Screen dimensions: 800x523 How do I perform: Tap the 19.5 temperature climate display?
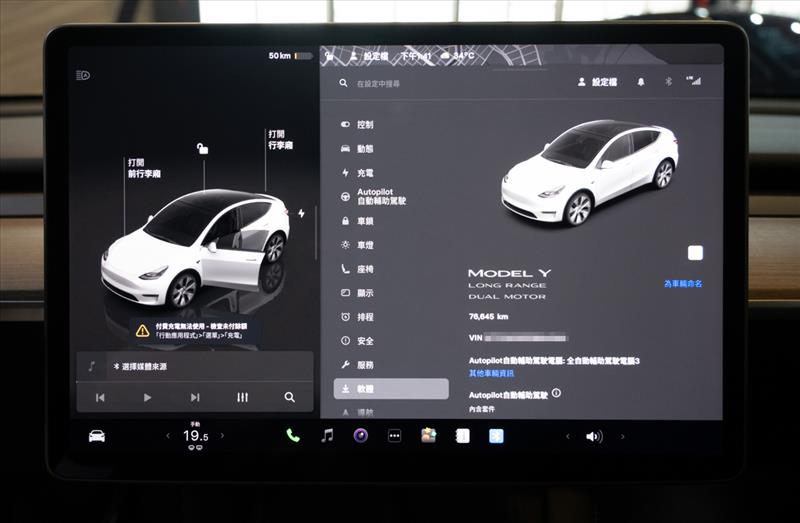pyautogui.click(x=195, y=436)
